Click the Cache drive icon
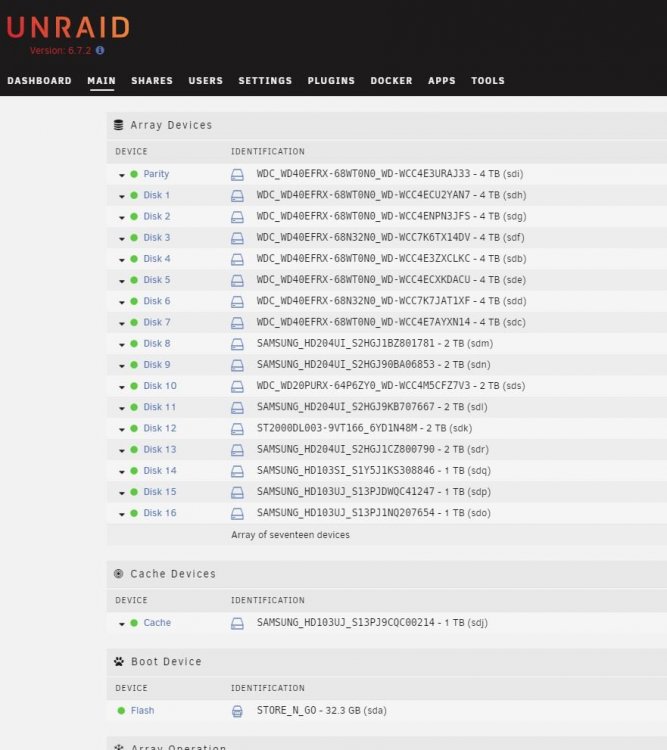 coord(237,623)
